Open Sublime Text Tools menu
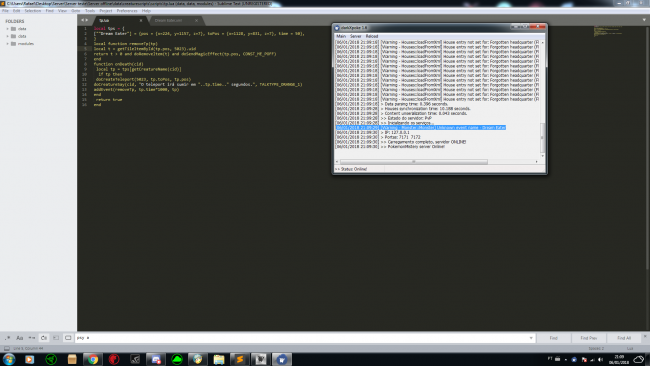 (x=90, y=11)
